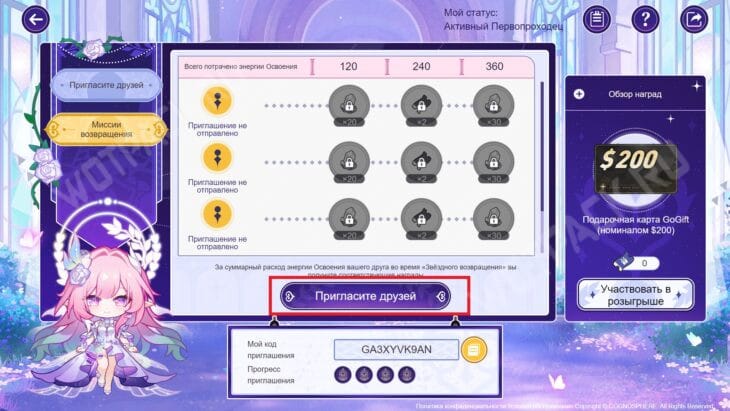Expand reward overview via plus icon

(x=579, y=94)
